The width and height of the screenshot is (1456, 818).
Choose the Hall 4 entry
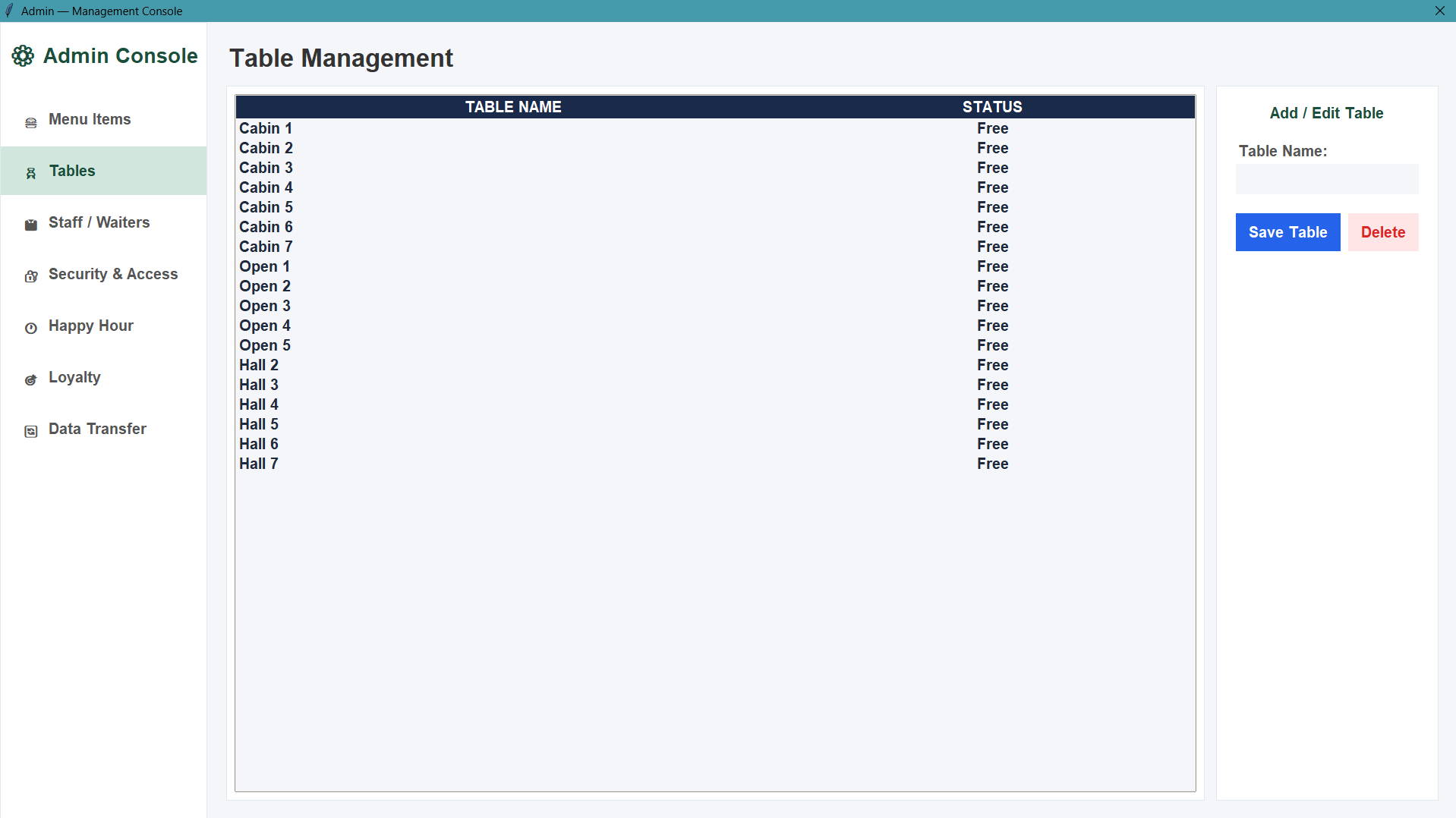tap(715, 404)
